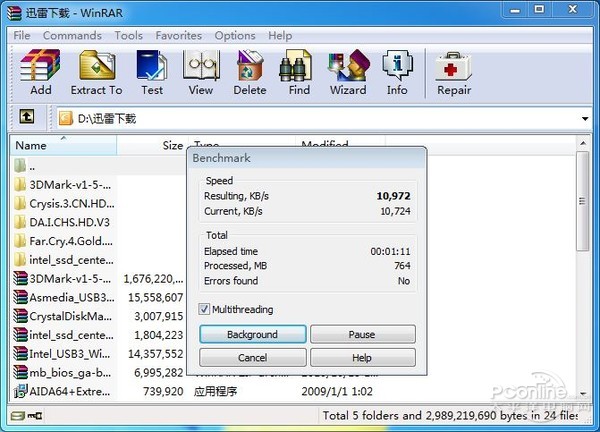This screenshot has width=600, height=432.
Task: Click the file list scroll up arrow
Action: (x=583, y=143)
